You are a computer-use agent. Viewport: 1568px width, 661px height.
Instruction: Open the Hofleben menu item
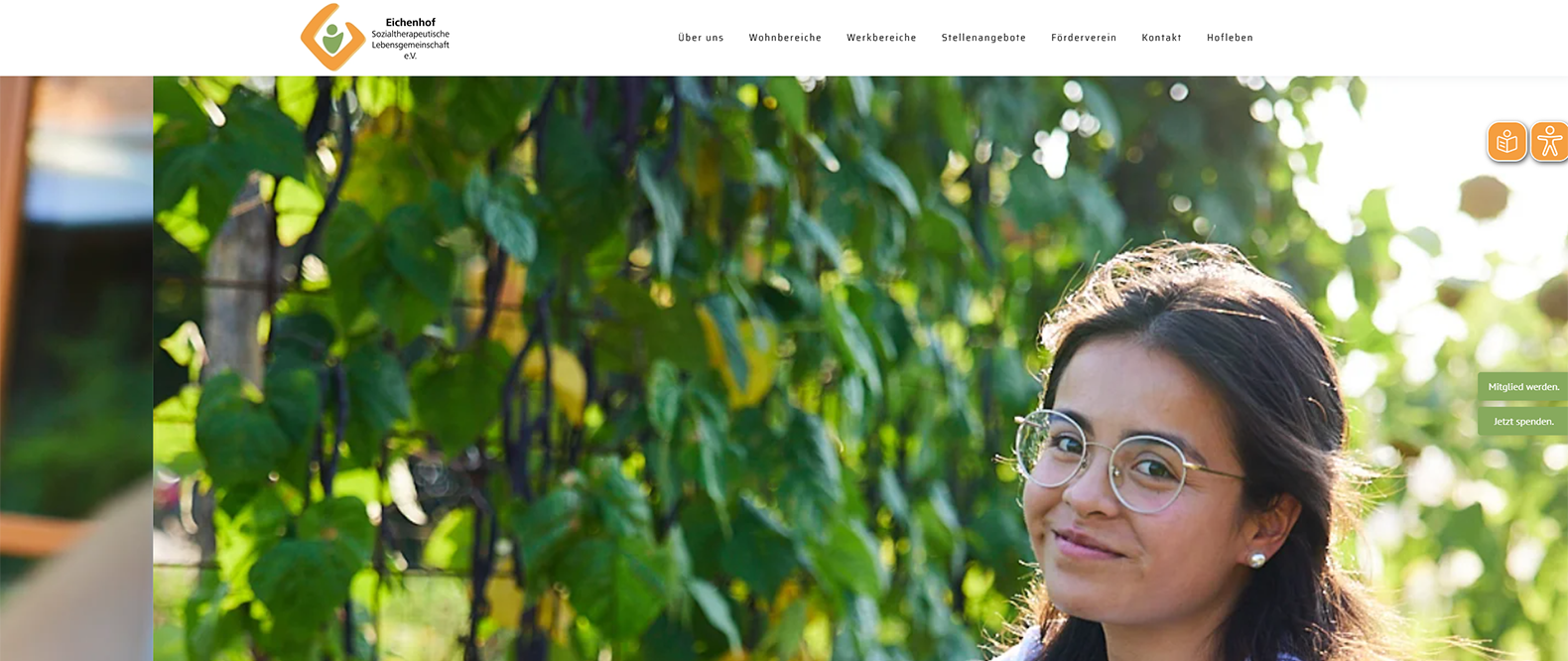pos(1230,38)
